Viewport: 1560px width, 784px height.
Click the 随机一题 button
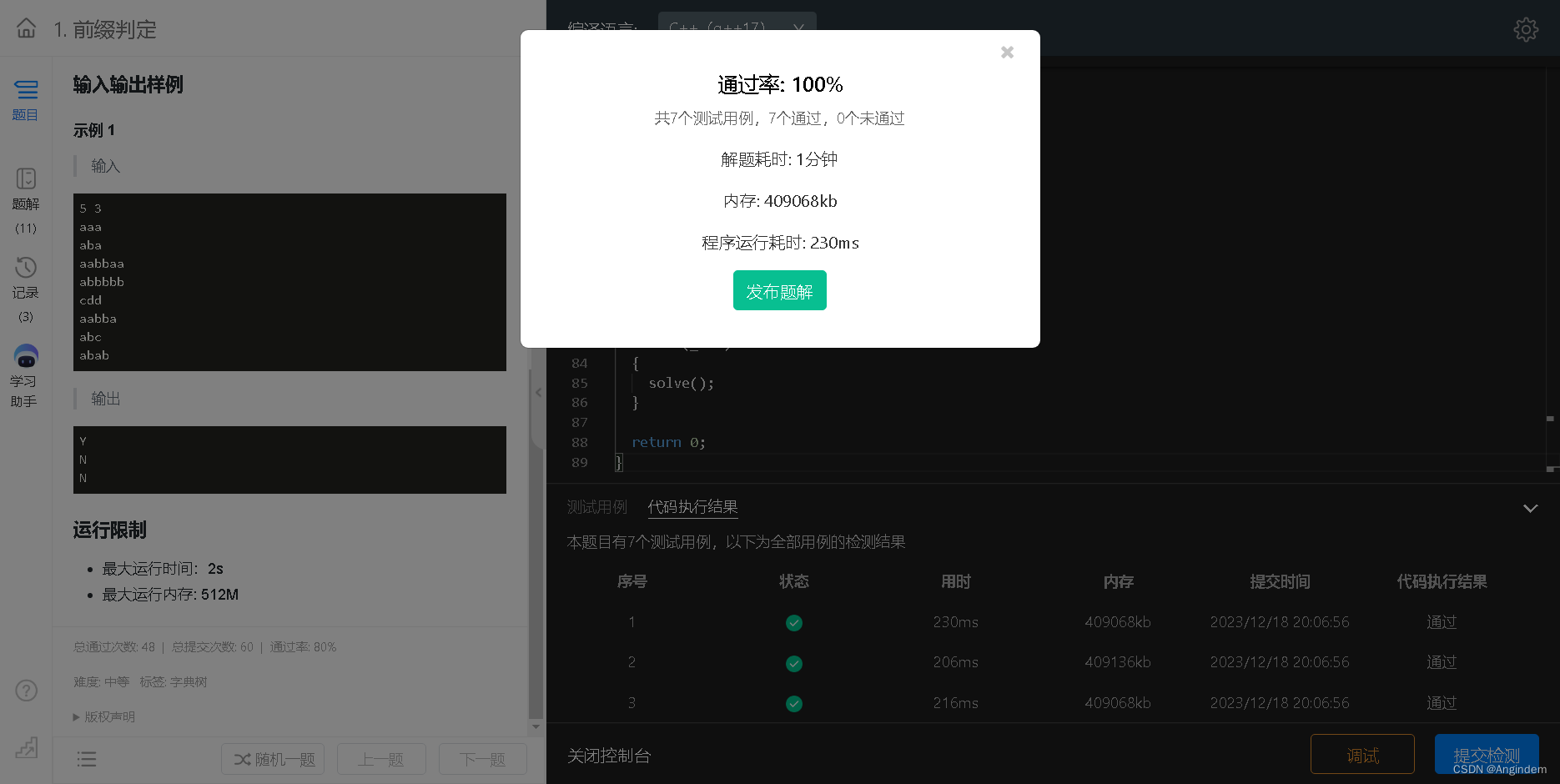click(274, 759)
